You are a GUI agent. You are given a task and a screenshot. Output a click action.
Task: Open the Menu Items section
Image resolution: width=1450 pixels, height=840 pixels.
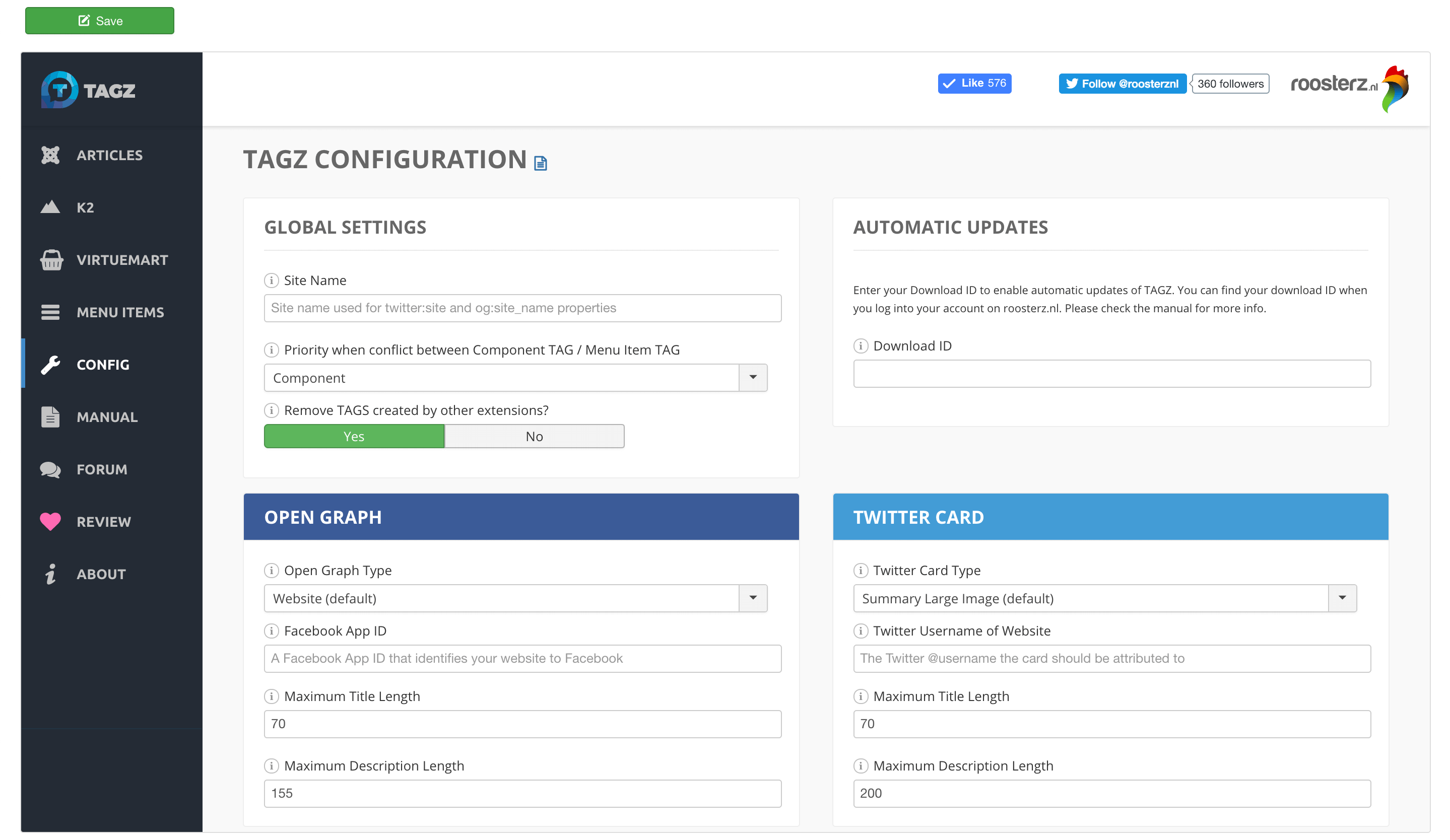click(x=120, y=312)
